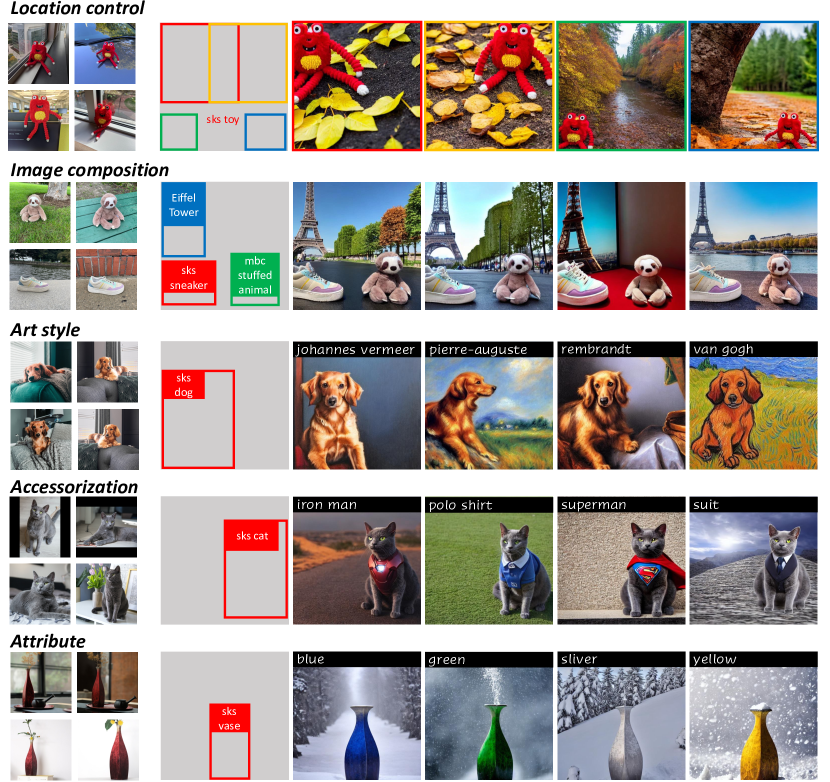
Task: Click the 'Attribute' heading
Action: [48, 641]
